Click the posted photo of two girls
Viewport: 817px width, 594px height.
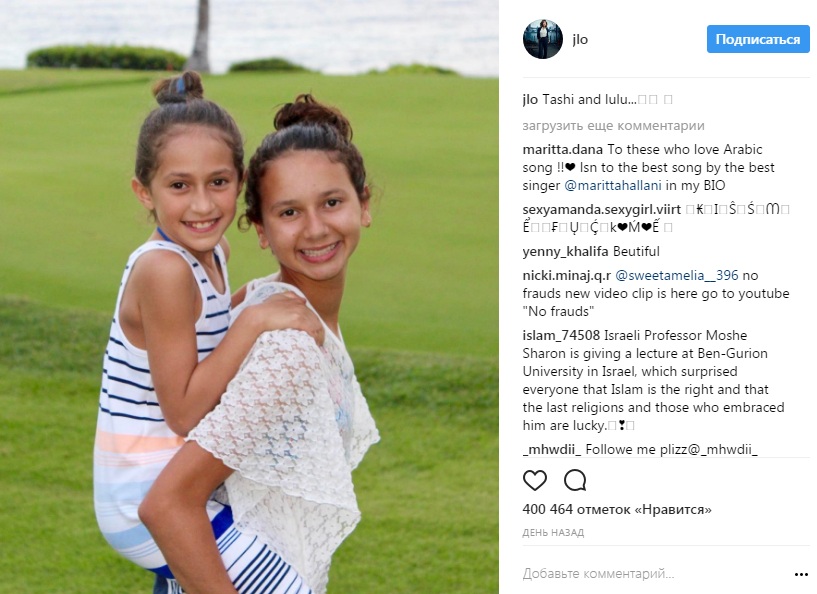pos(249,297)
